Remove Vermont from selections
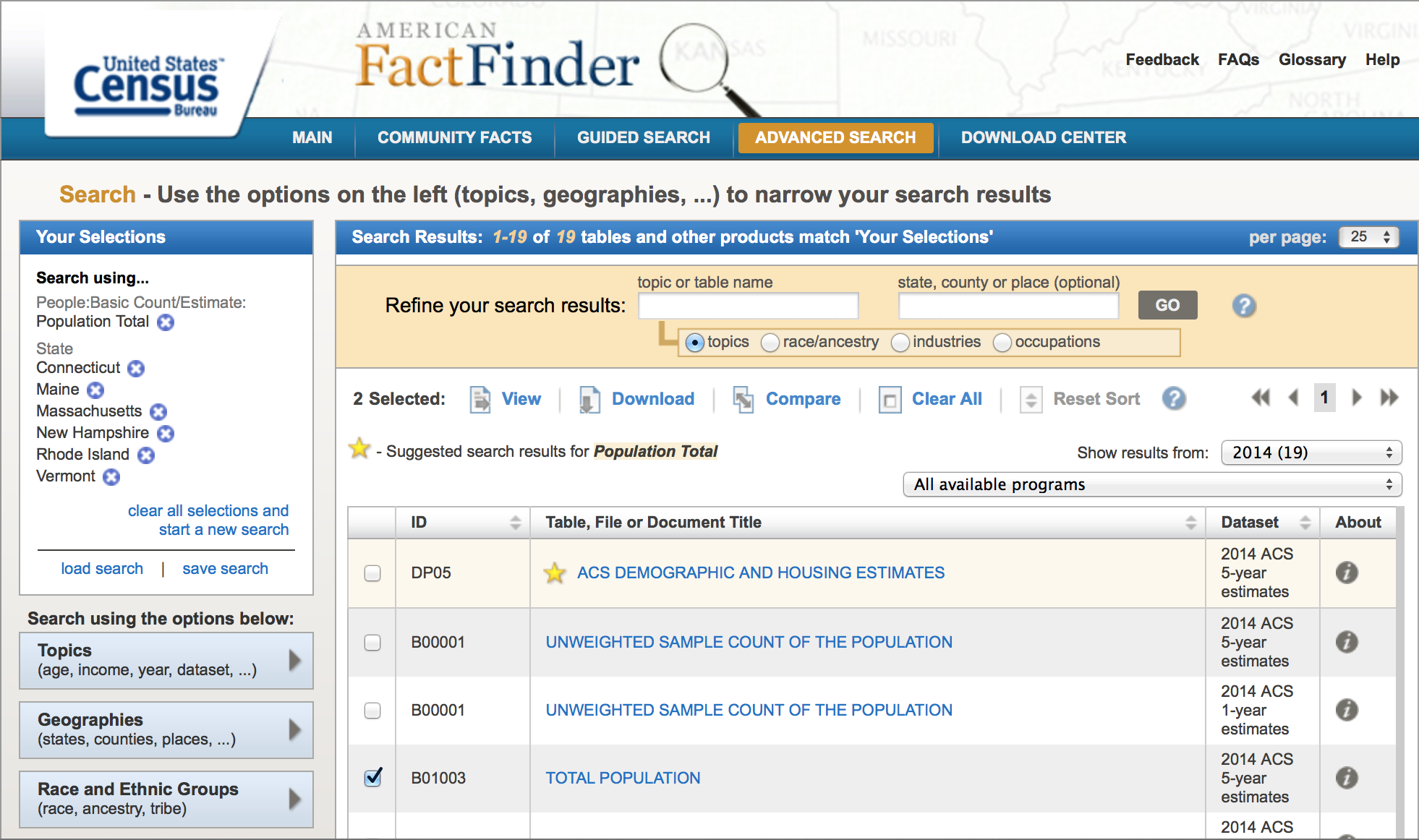The width and height of the screenshot is (1419, 840). click(x=111, y=477)
